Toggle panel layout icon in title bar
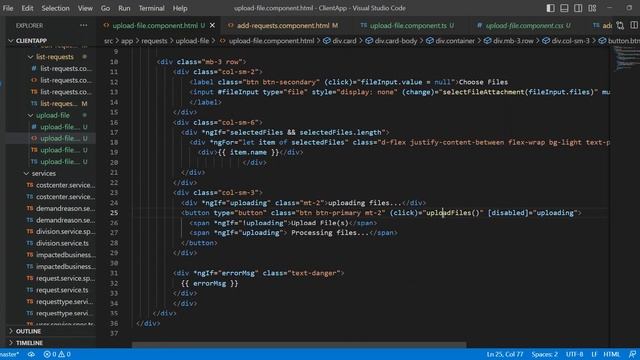Image resolution: width=640 pixels, height=360 pixels. point(564,8)
